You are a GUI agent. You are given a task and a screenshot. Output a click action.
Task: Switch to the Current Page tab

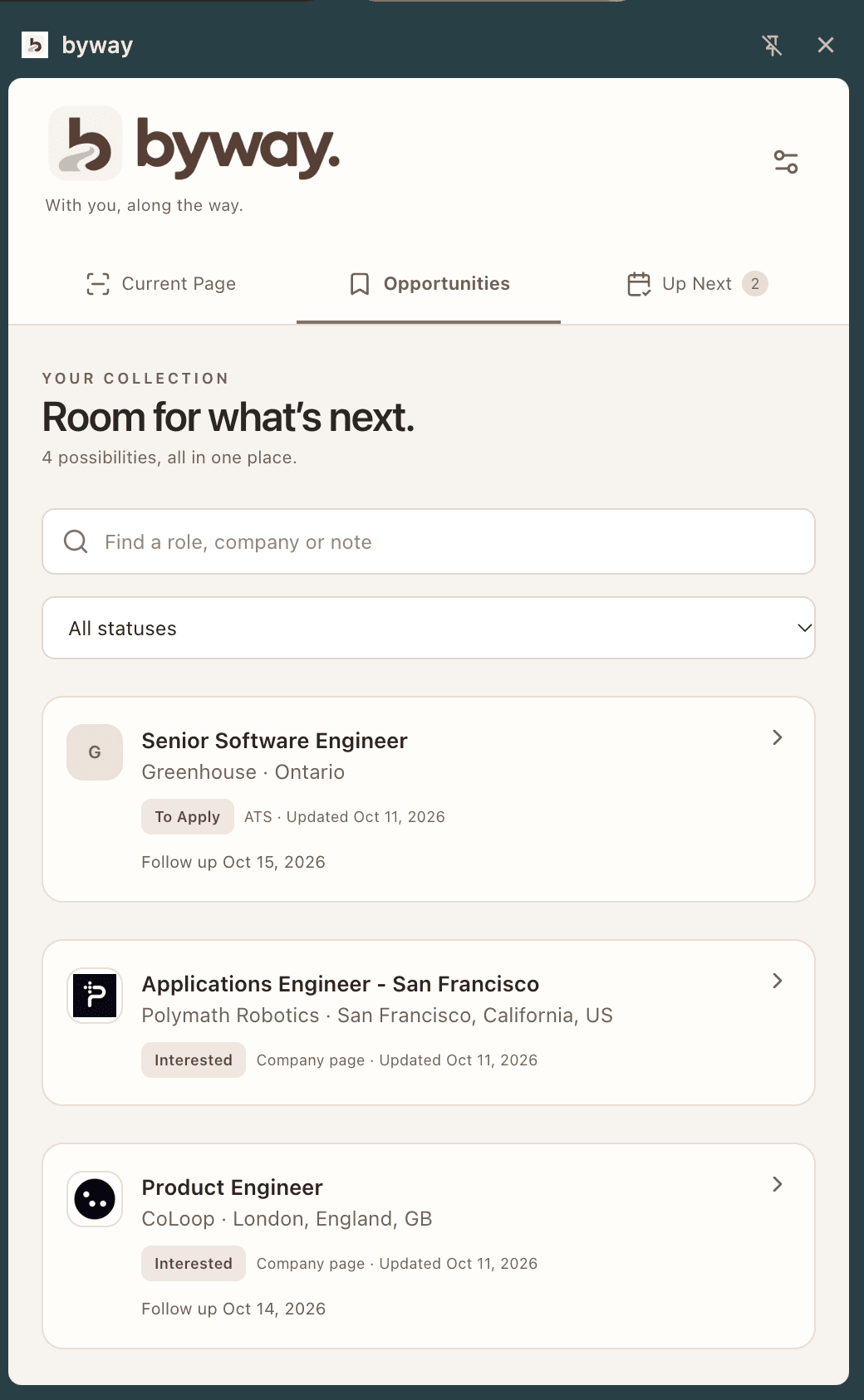[x=161, y=284]
